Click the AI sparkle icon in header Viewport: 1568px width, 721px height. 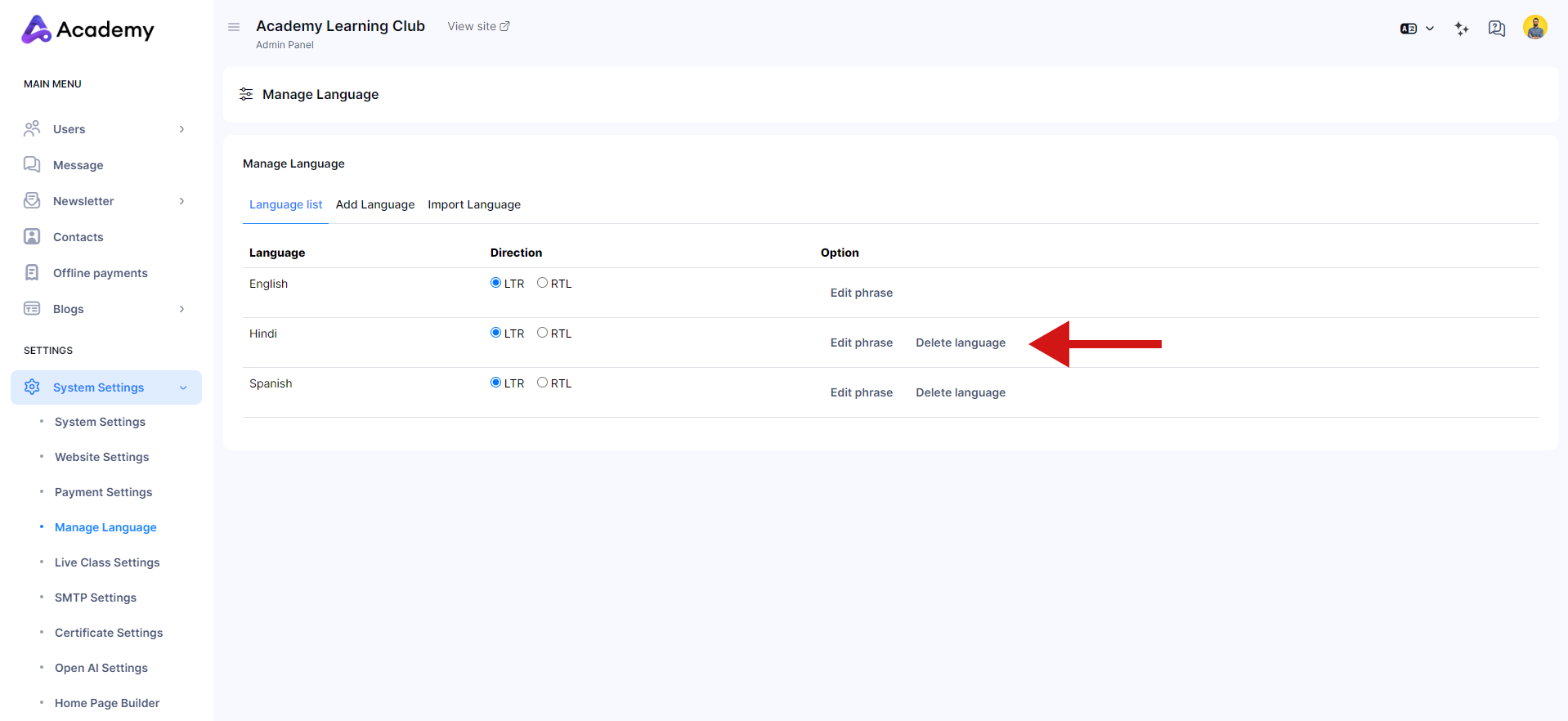pos(1462,29)
